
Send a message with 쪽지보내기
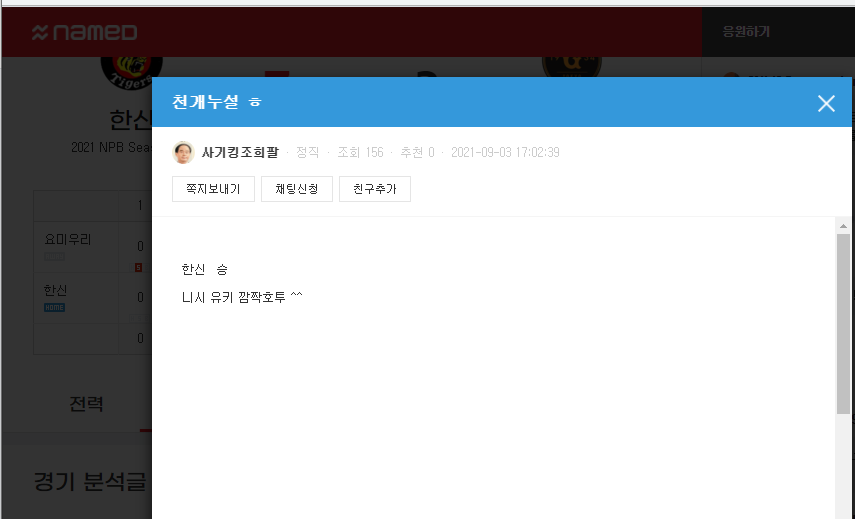tap(213, 189)
